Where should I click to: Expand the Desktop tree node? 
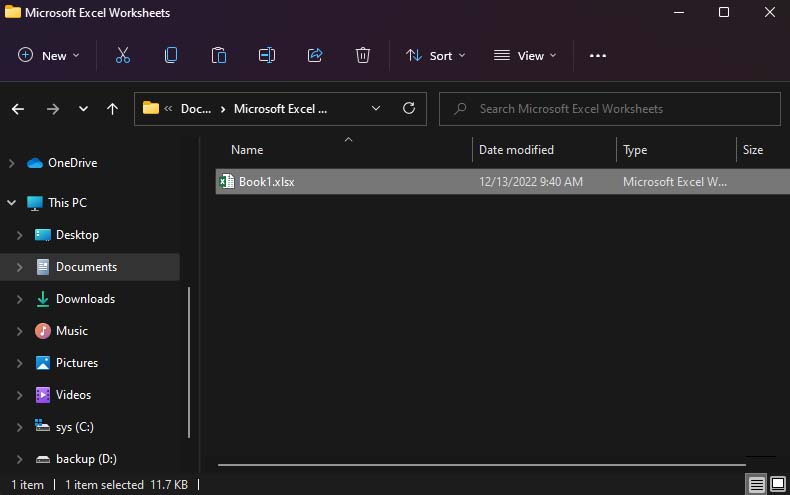point(19,235)
